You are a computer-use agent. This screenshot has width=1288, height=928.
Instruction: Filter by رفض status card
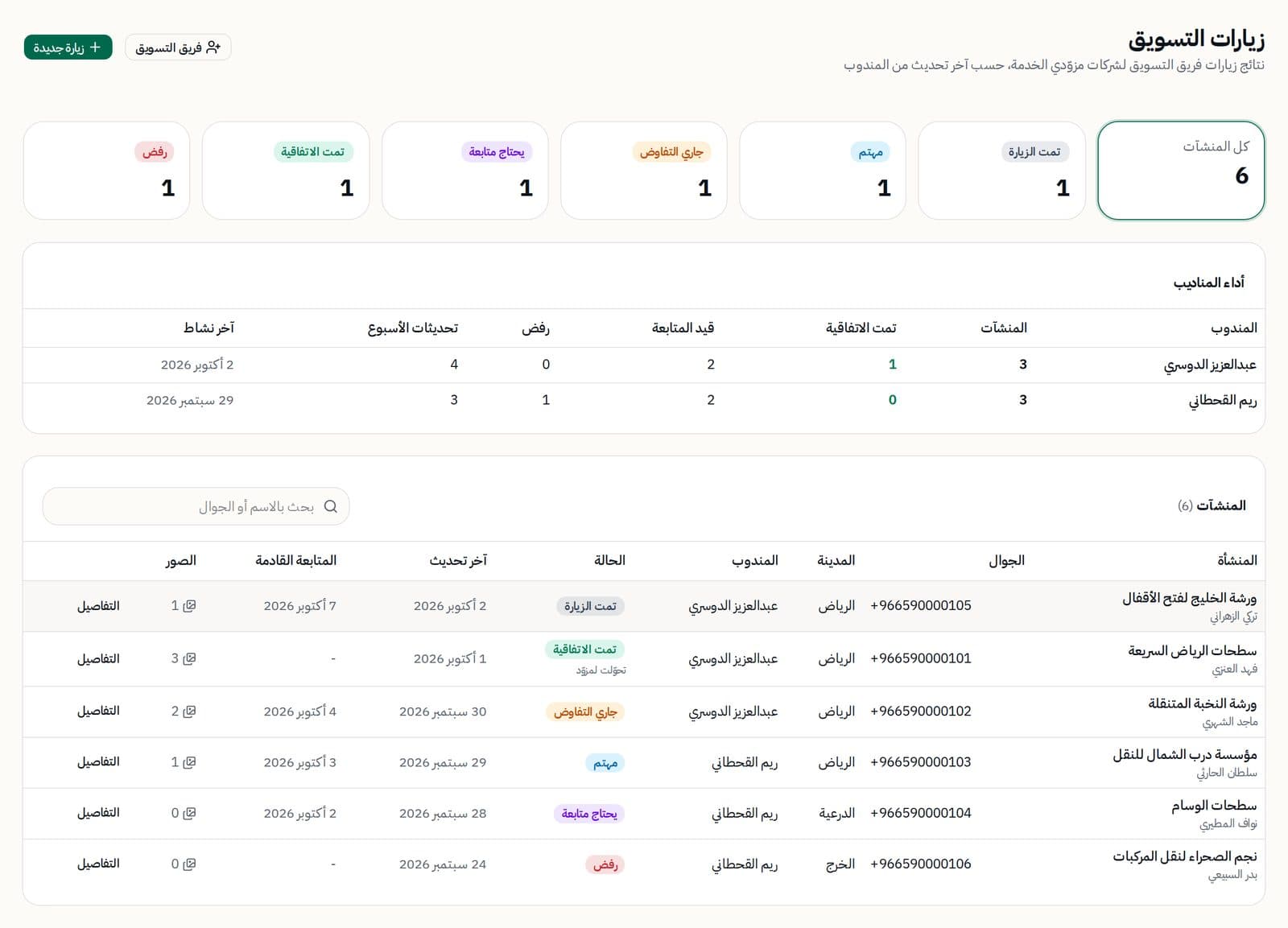107,171
